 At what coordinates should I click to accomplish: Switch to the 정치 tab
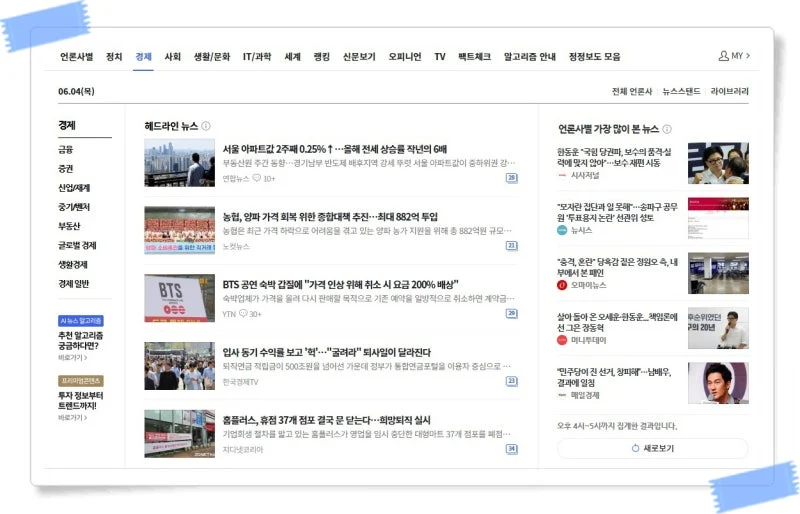114,57
